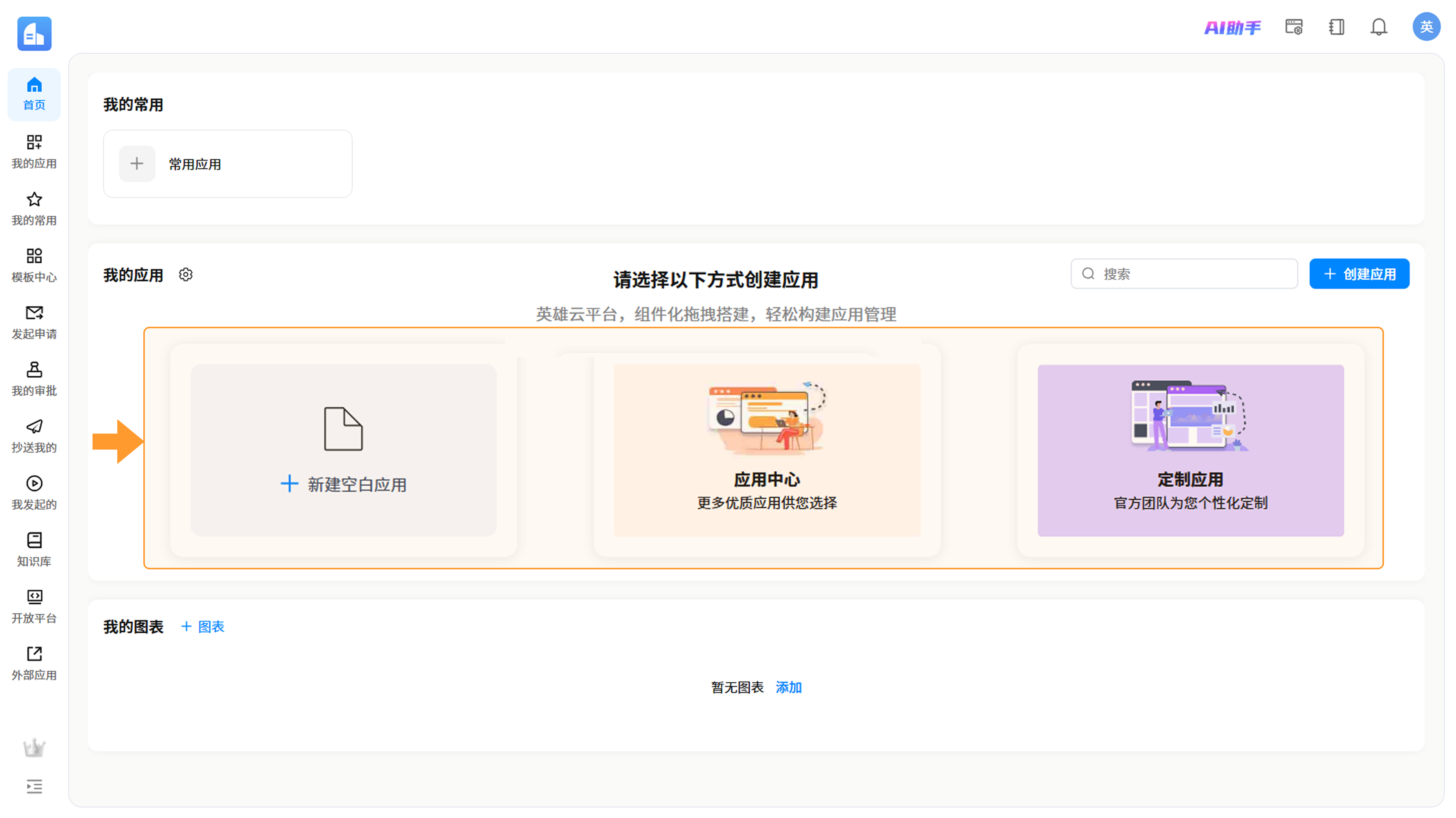Click the blue app logo icon

[35, 34]
